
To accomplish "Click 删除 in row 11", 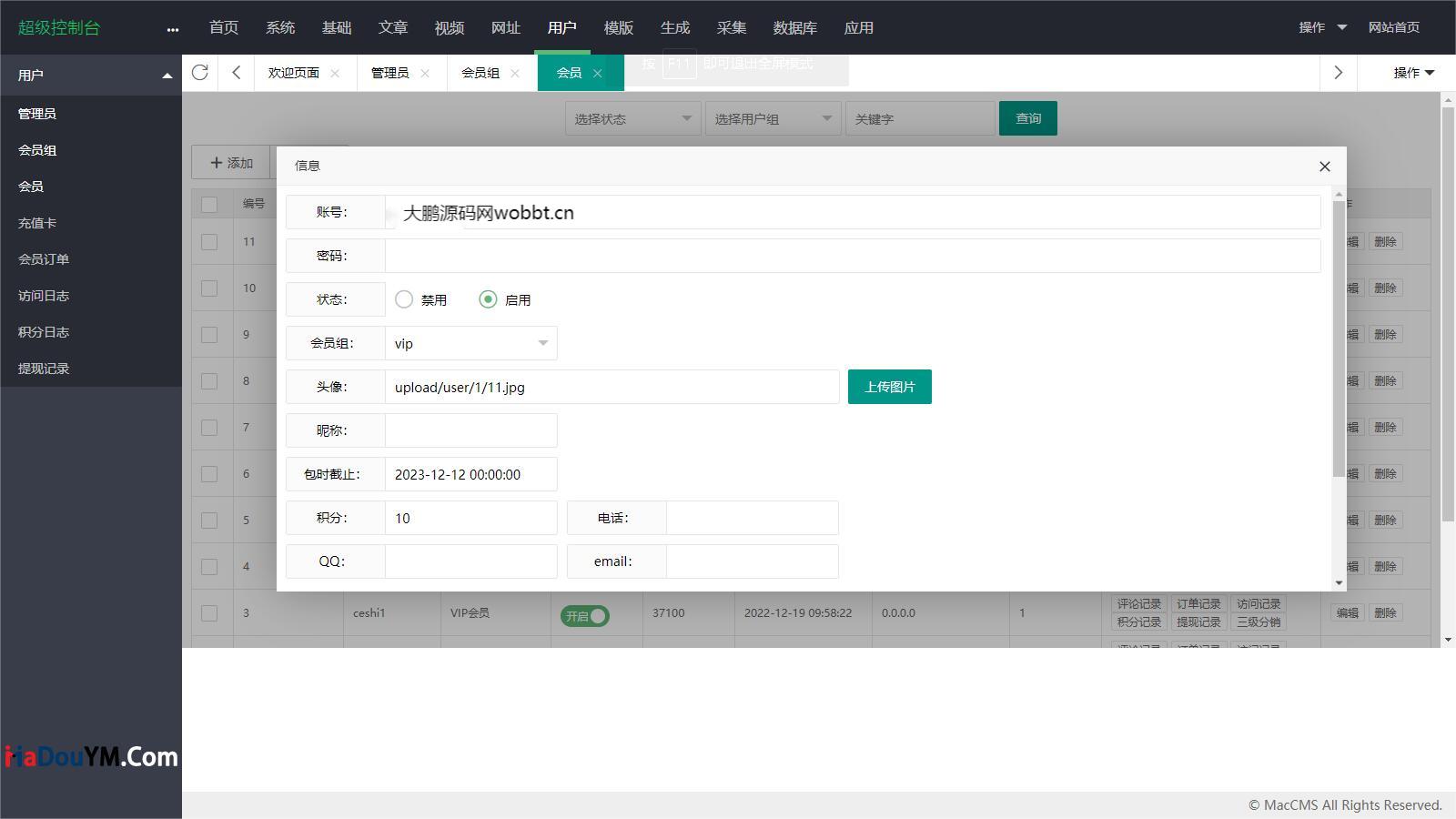I will click(1385, 242).
